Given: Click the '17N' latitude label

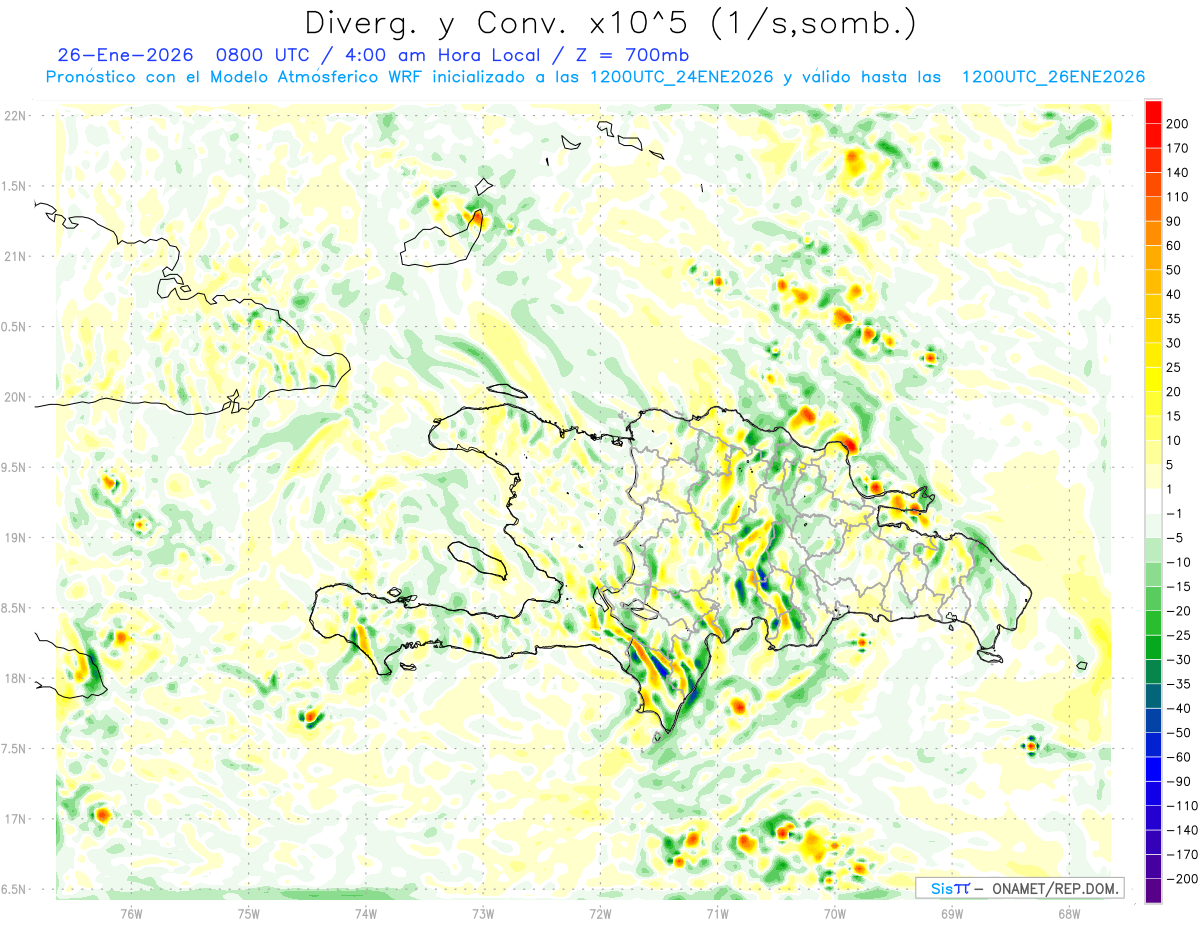Looking at the screenshot, I should [x=17, y=819].
